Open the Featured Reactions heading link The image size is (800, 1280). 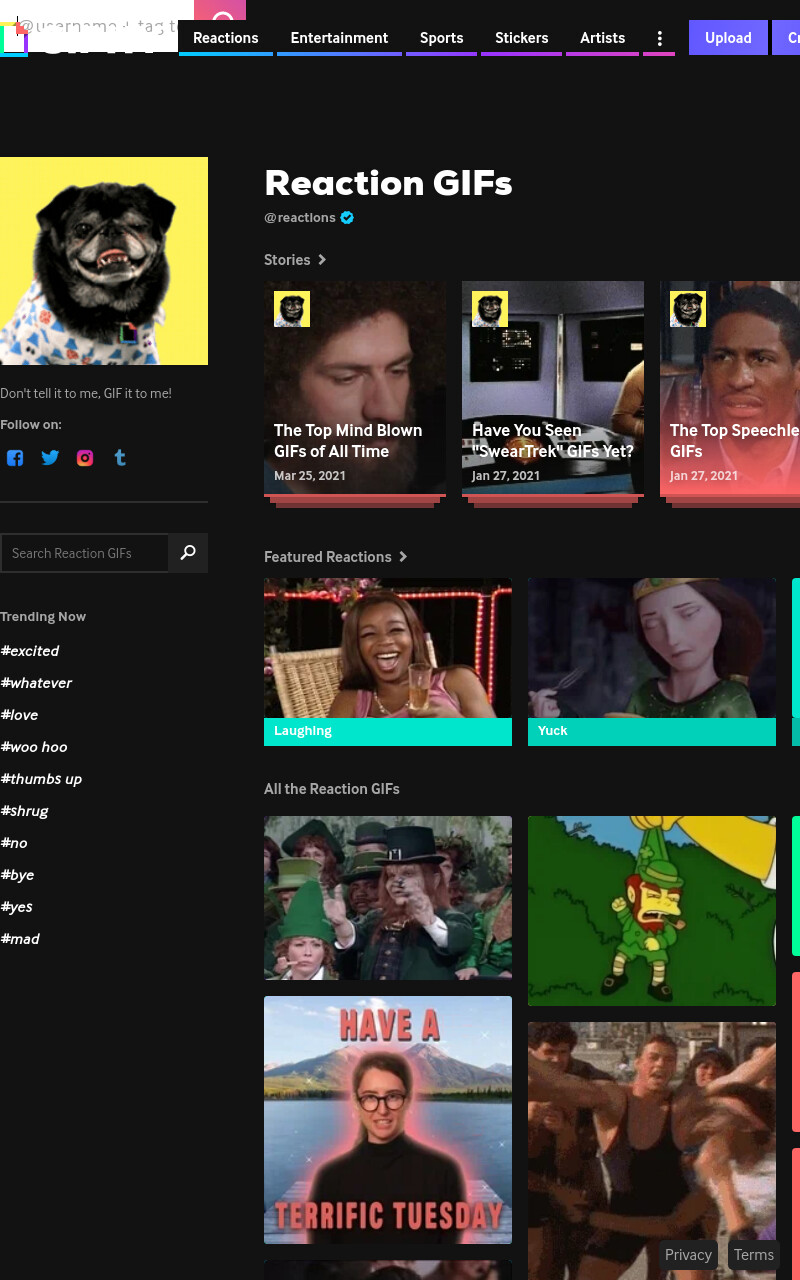click(x=328, y=557)
